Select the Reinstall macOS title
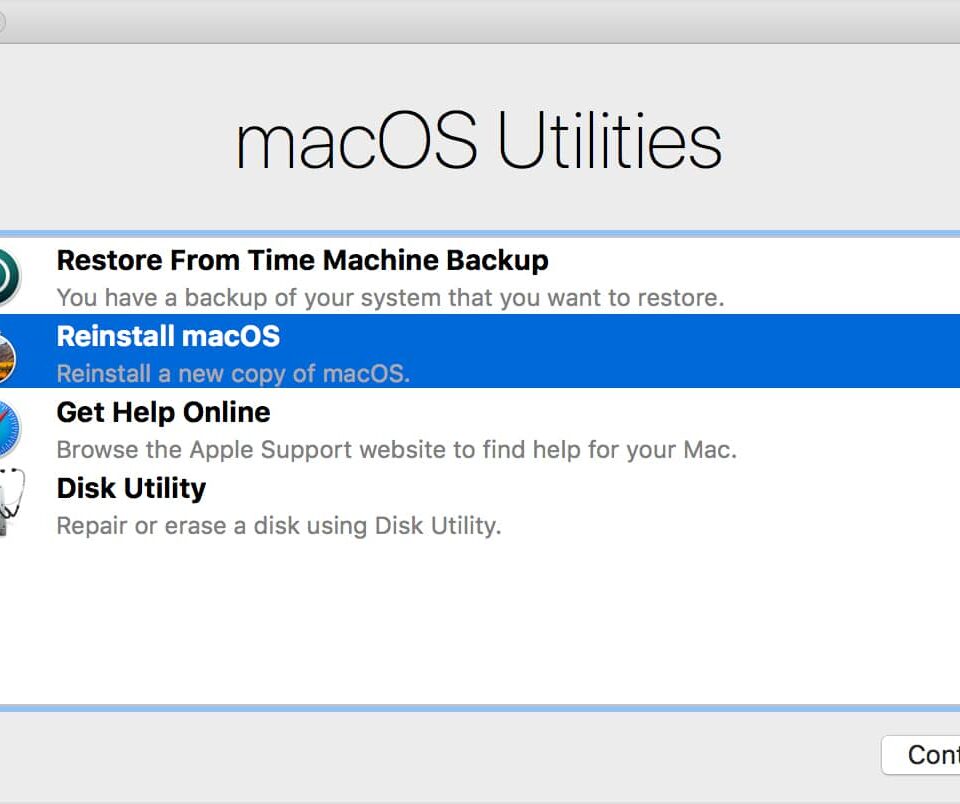Image resolution: width=960 pixels, height=804 pixels. (168, 337)
